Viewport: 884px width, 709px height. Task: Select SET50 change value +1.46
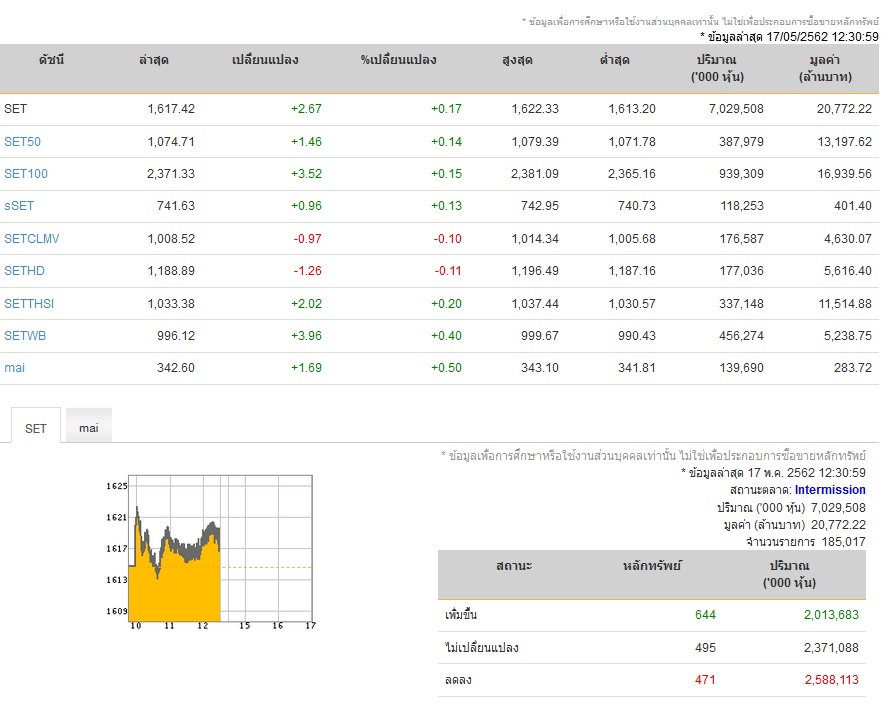pos(306,141)
